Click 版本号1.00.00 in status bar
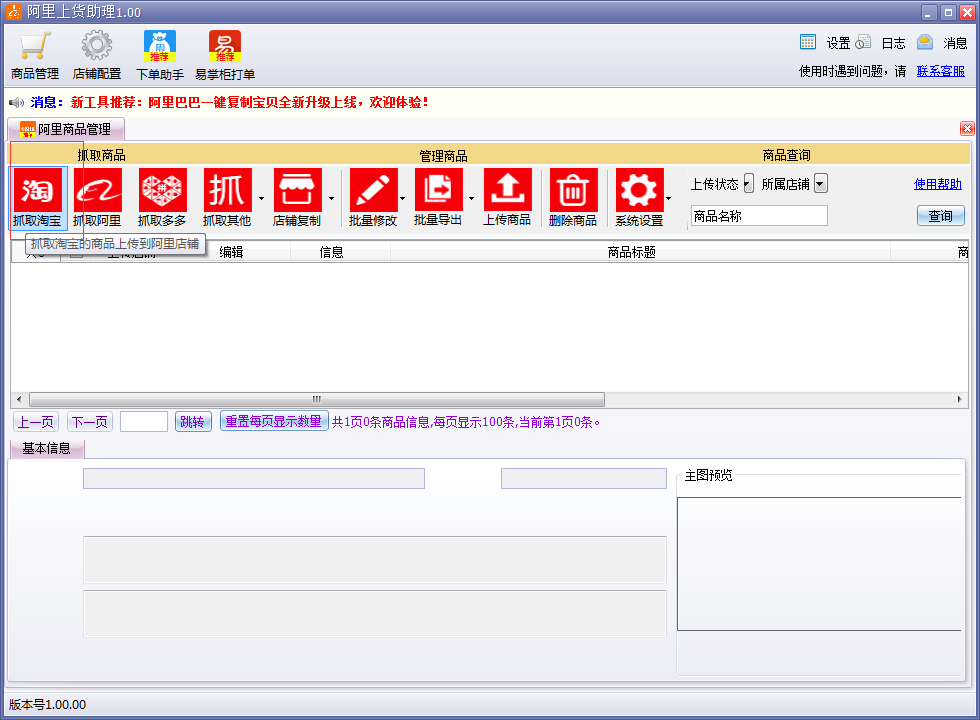 coord(48,704)
